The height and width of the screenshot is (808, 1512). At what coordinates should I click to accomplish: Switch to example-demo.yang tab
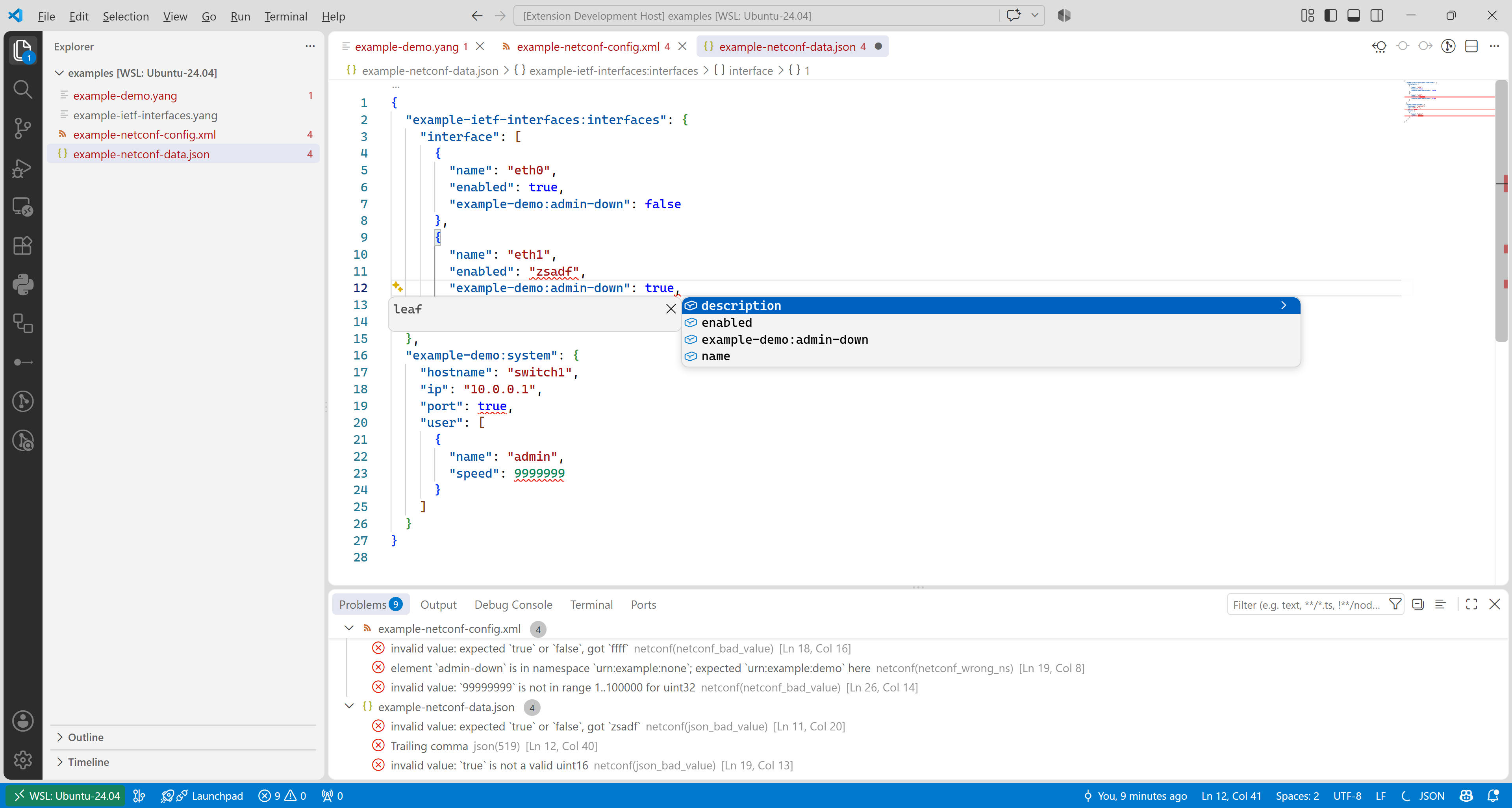(406, 46)
